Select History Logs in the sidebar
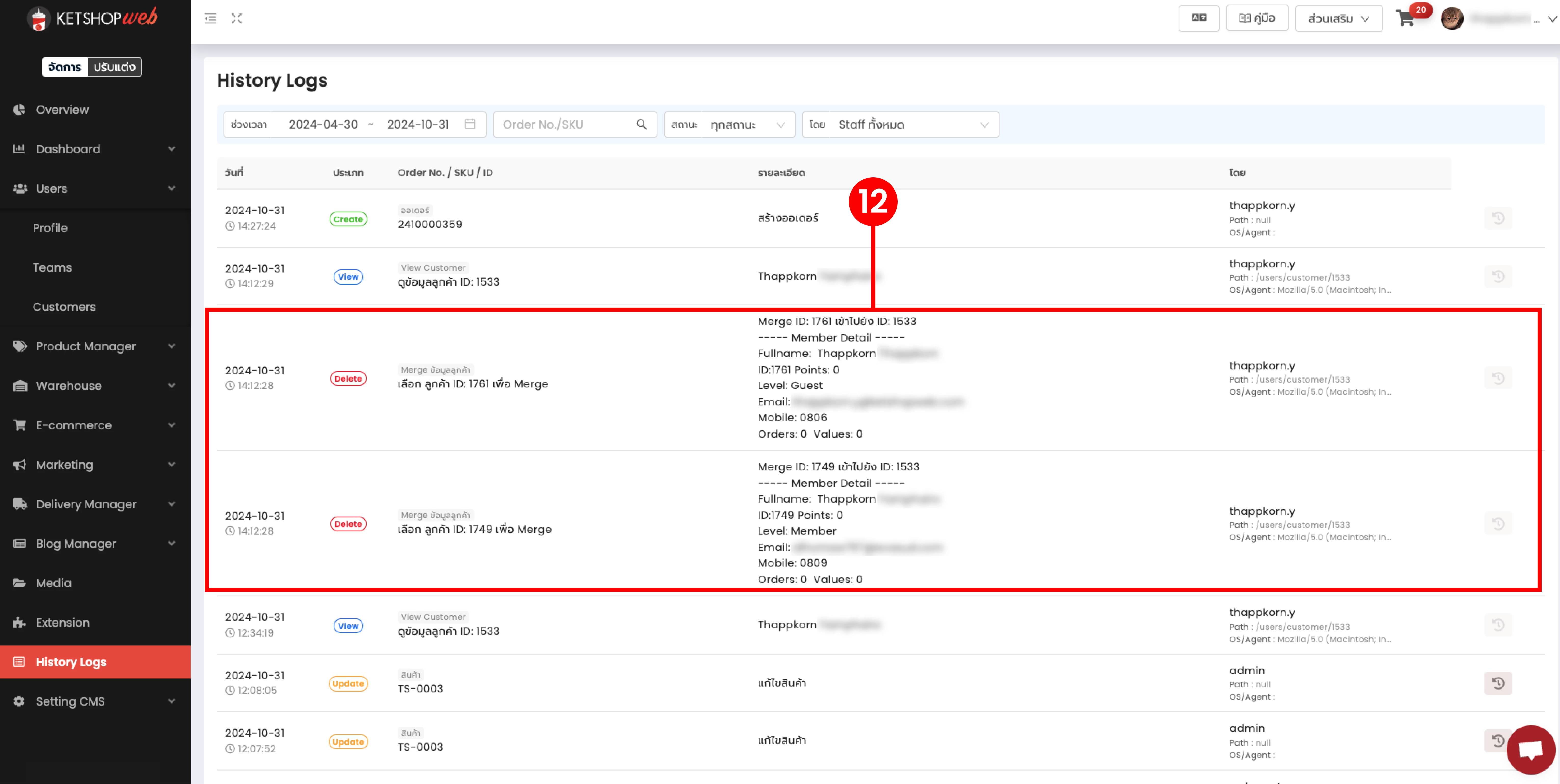Screen dimensions: 1560x784 [x=95, y=662]
